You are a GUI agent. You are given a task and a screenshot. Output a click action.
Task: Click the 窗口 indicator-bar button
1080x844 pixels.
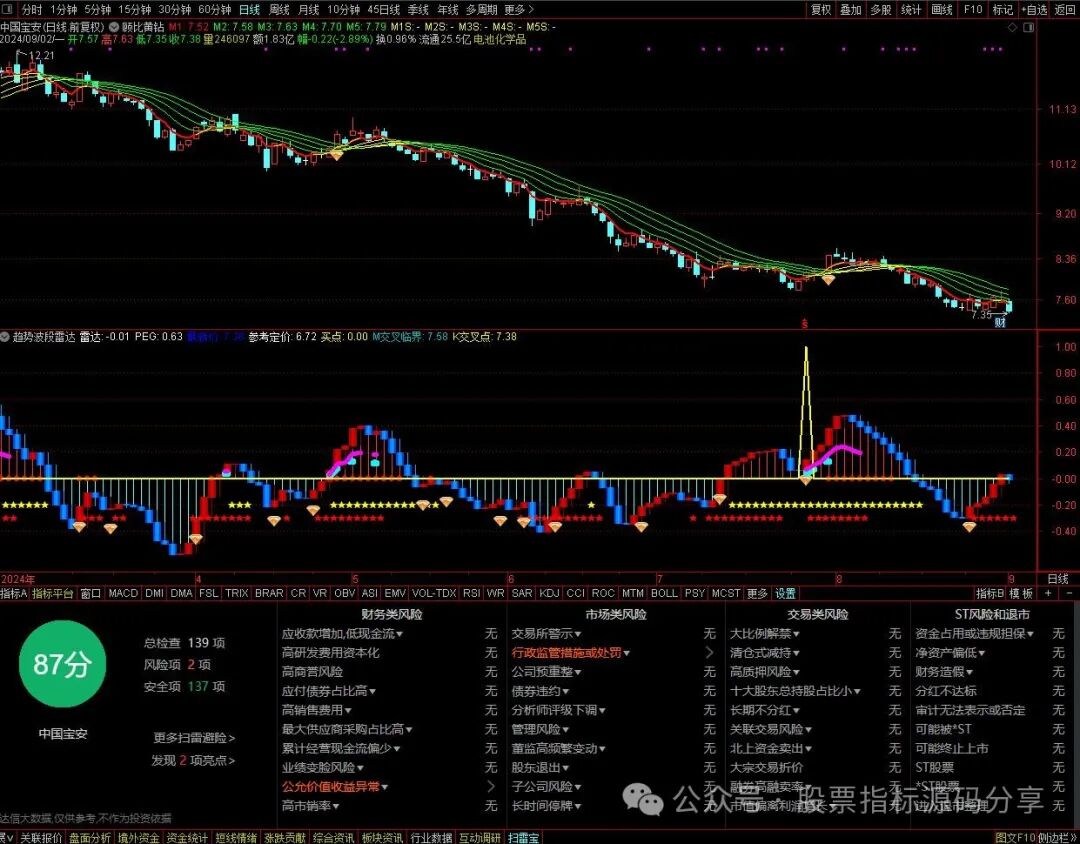tap(91, 593)
